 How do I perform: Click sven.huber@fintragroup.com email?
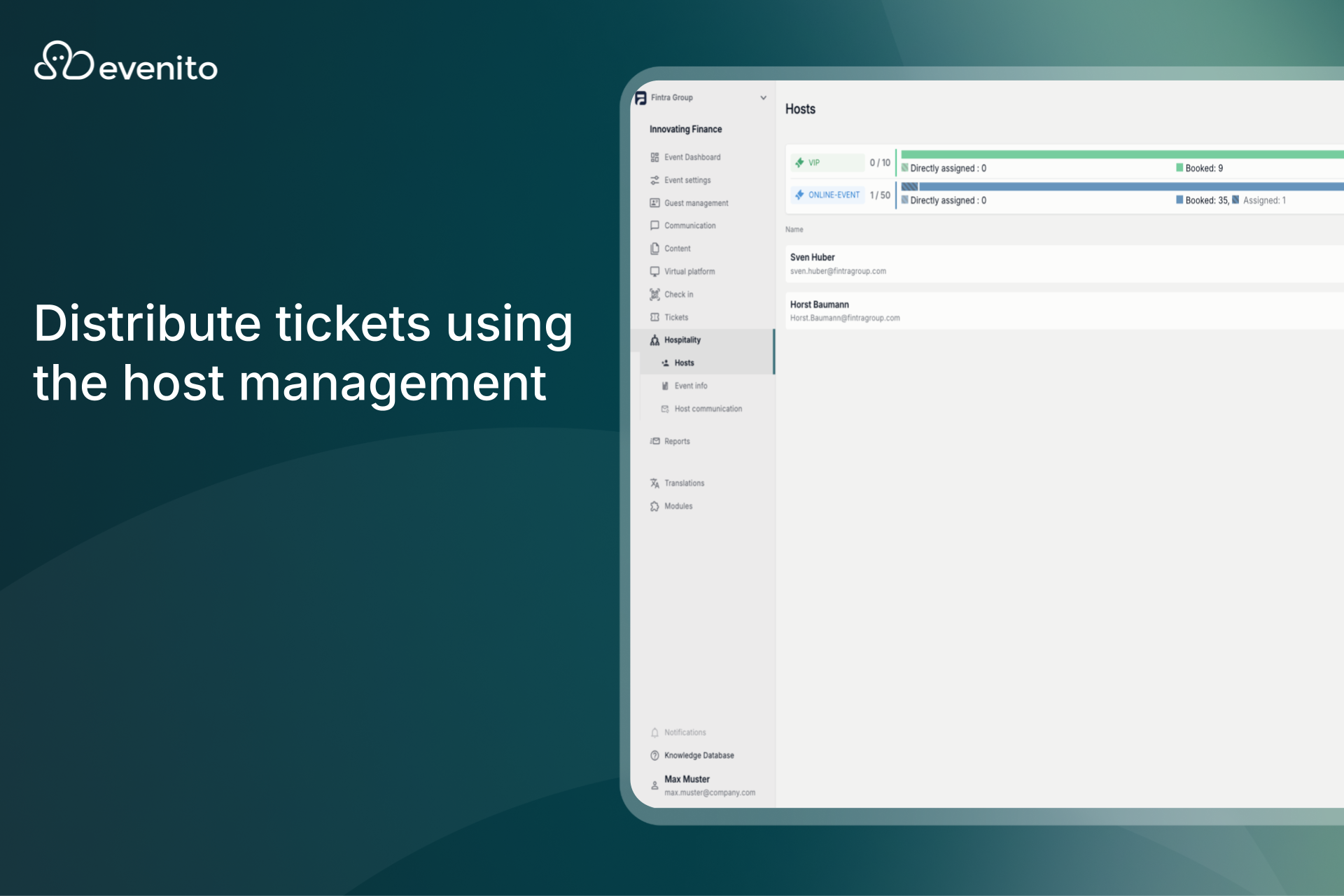click(x=838, y=272)
